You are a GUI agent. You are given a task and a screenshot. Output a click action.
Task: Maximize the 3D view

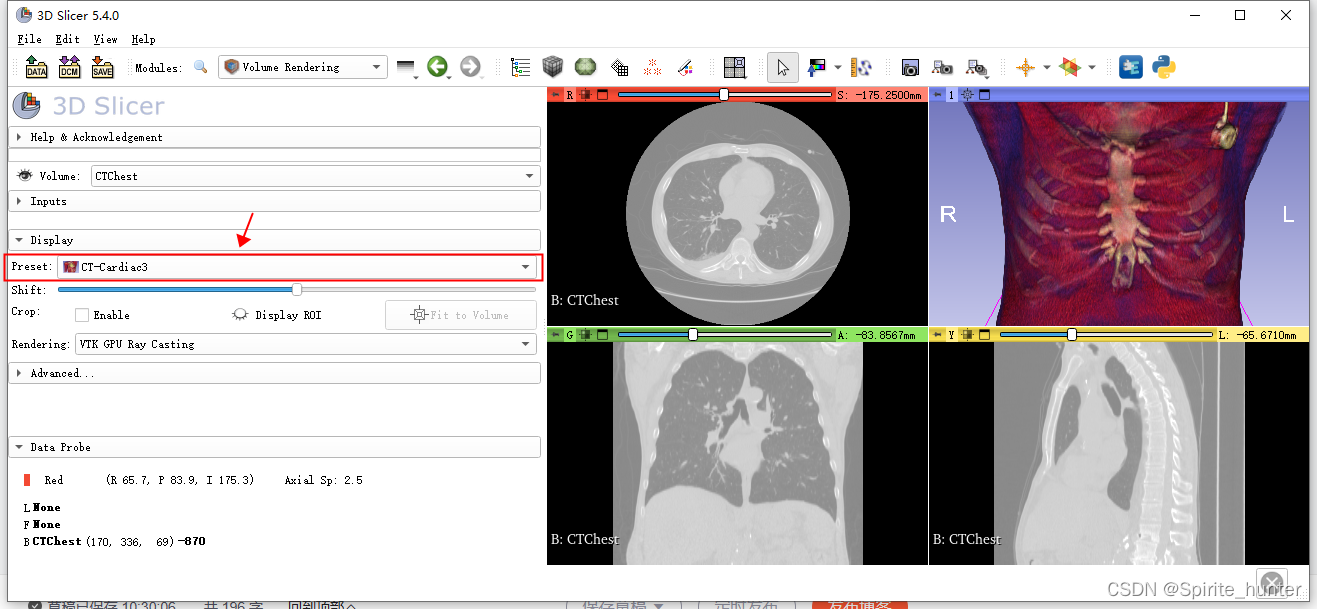[984, 95]
